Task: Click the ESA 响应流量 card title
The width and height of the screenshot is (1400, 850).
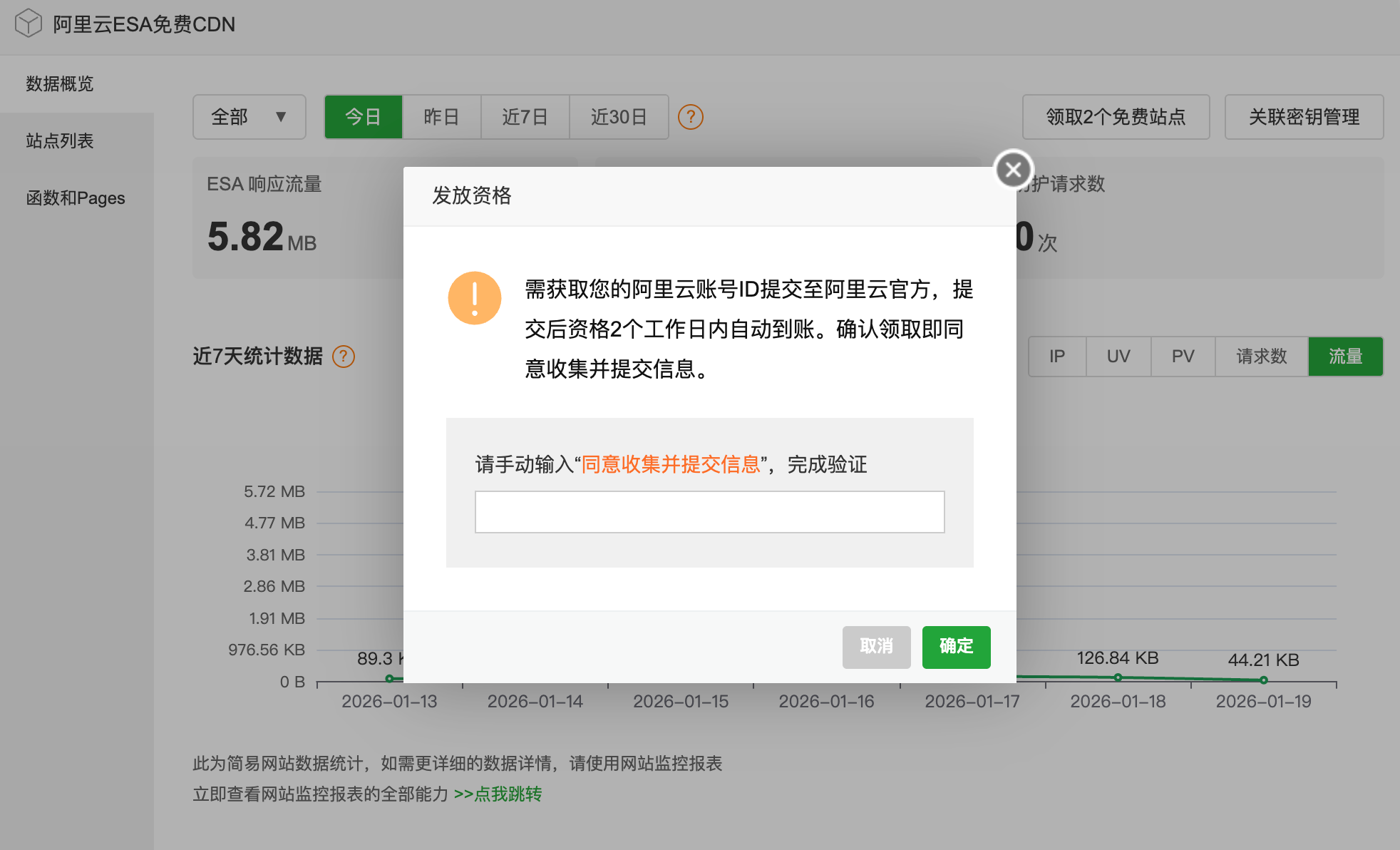Action: click(264, 184)
